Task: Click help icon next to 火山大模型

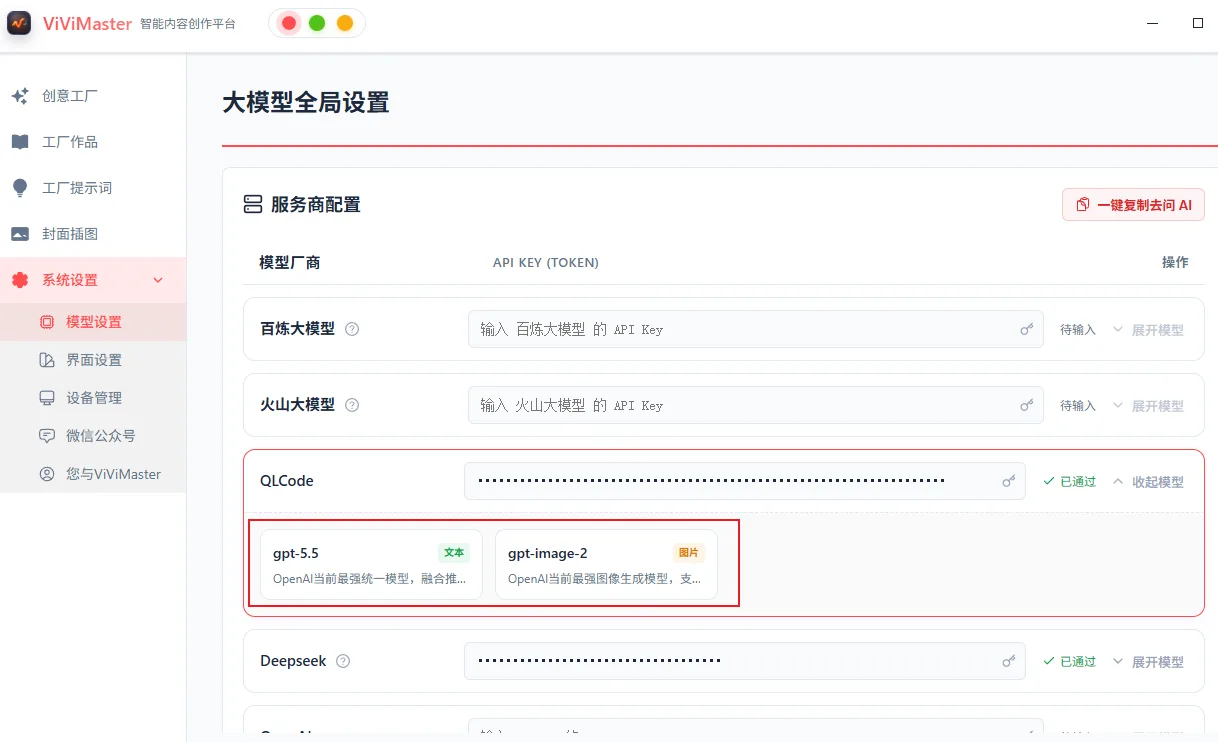Action: (352, 405)
